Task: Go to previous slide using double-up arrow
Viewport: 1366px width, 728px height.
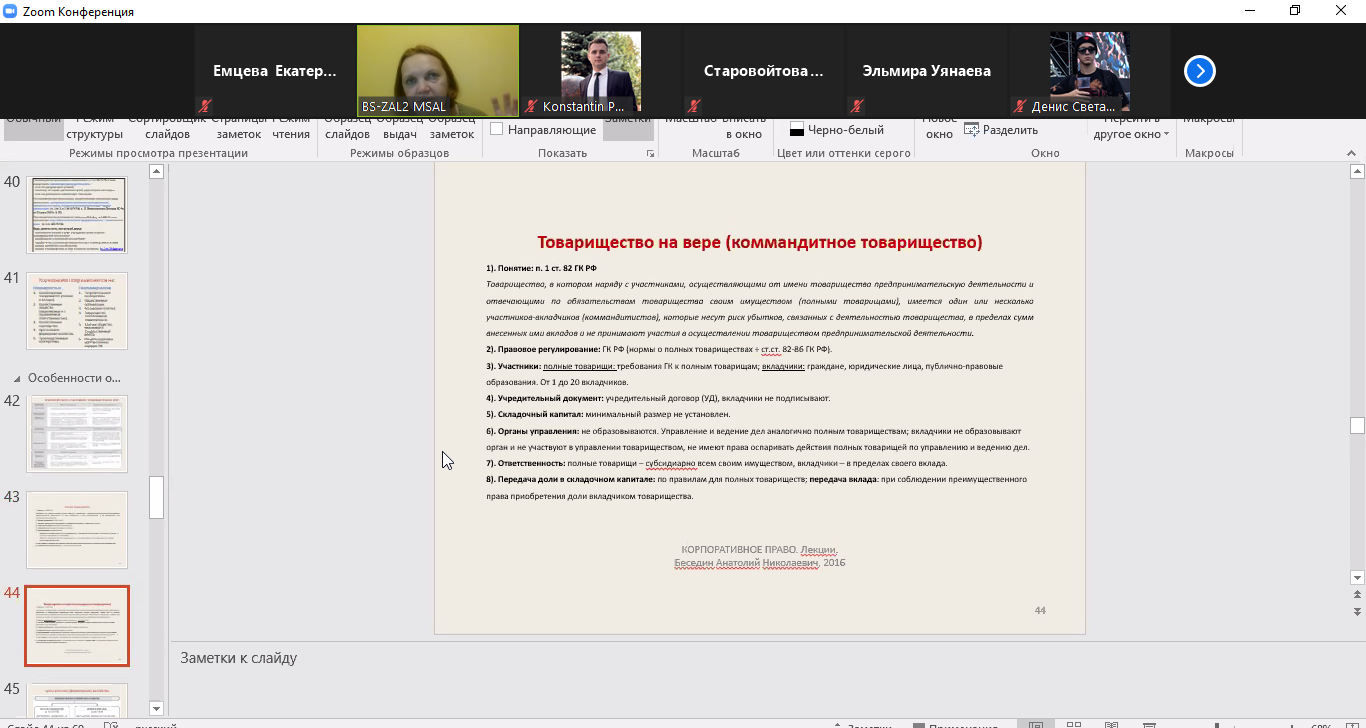Action: click(1357, 596)
